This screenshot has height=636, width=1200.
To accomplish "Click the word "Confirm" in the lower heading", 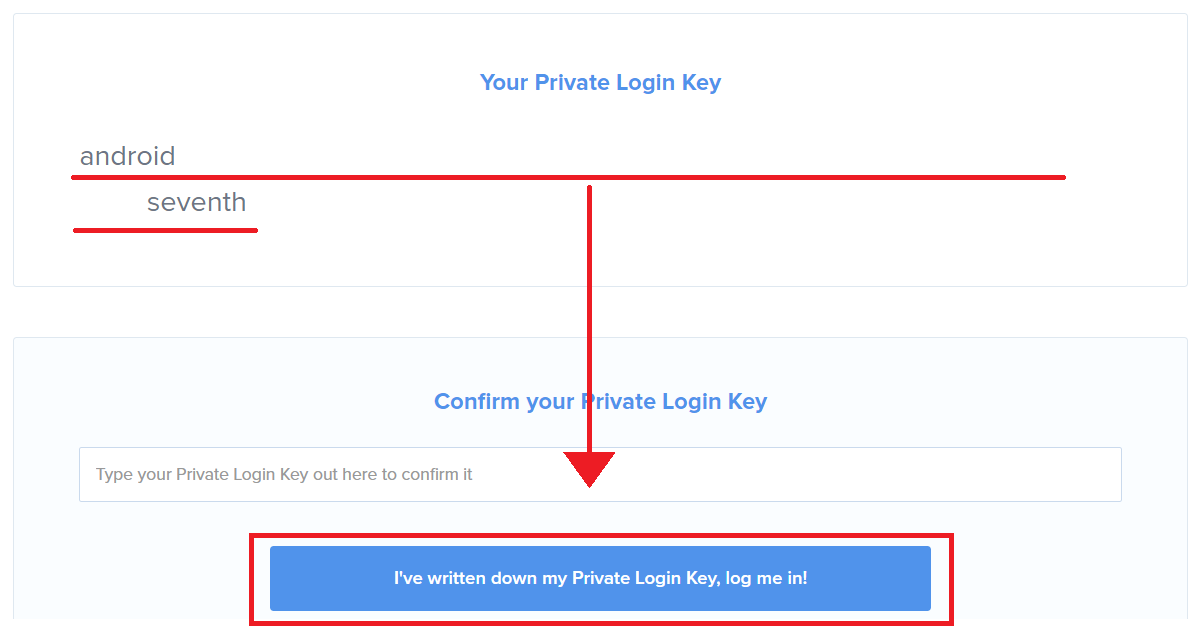I will [x=475, y=402].
